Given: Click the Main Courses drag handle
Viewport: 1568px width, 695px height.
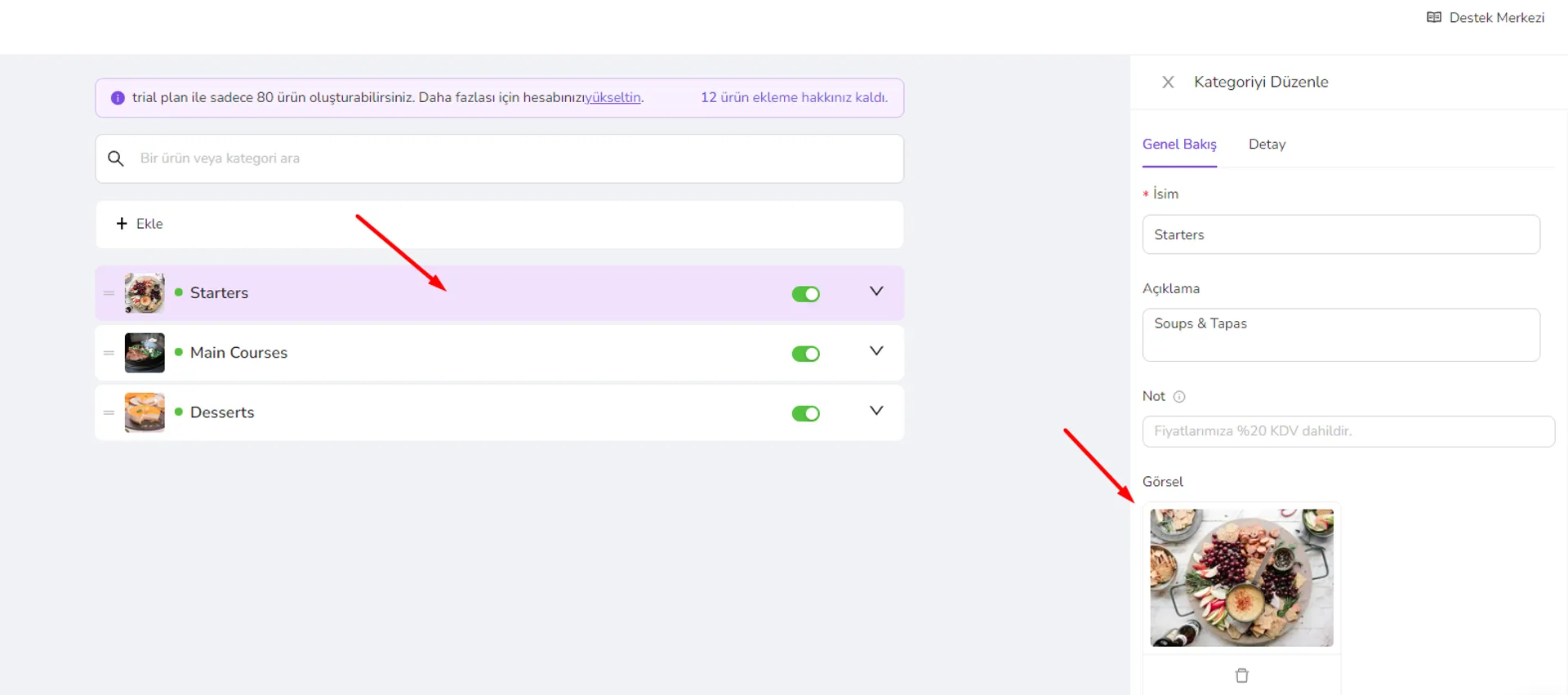Looking at the screenshot, I should [109, 353].
